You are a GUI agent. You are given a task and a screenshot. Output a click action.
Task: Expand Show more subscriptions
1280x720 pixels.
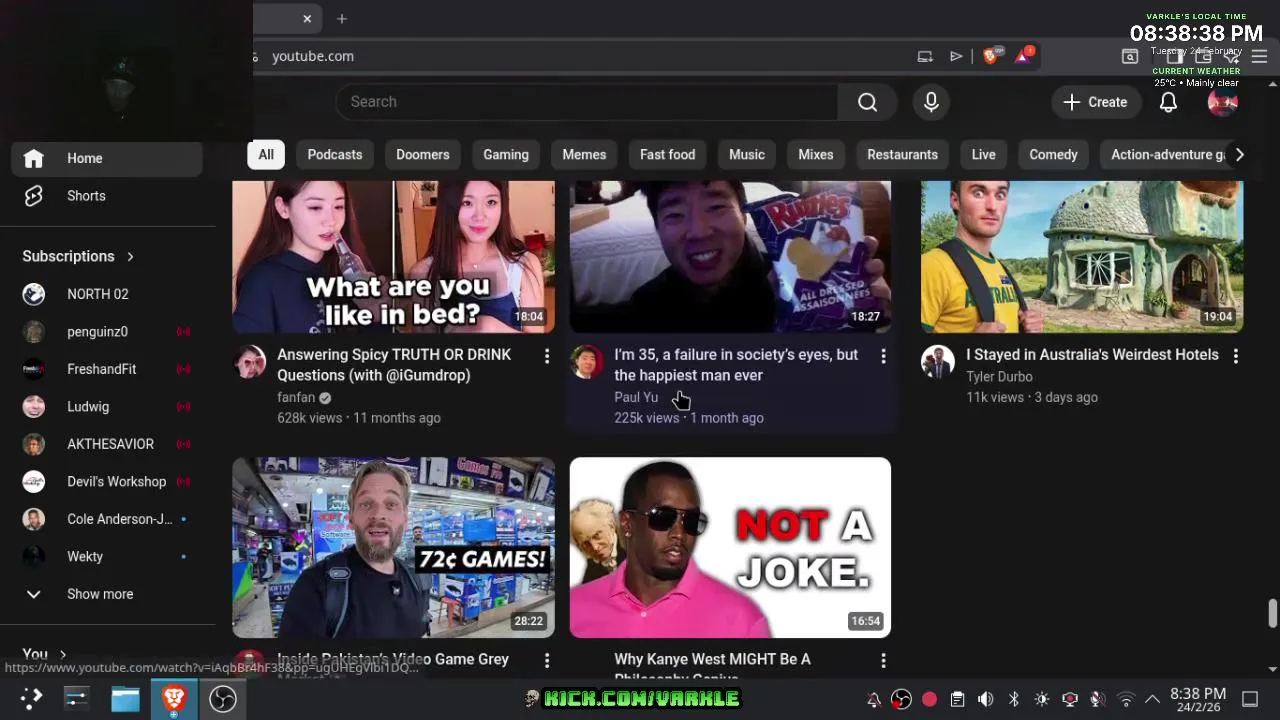tap(108, 594)
